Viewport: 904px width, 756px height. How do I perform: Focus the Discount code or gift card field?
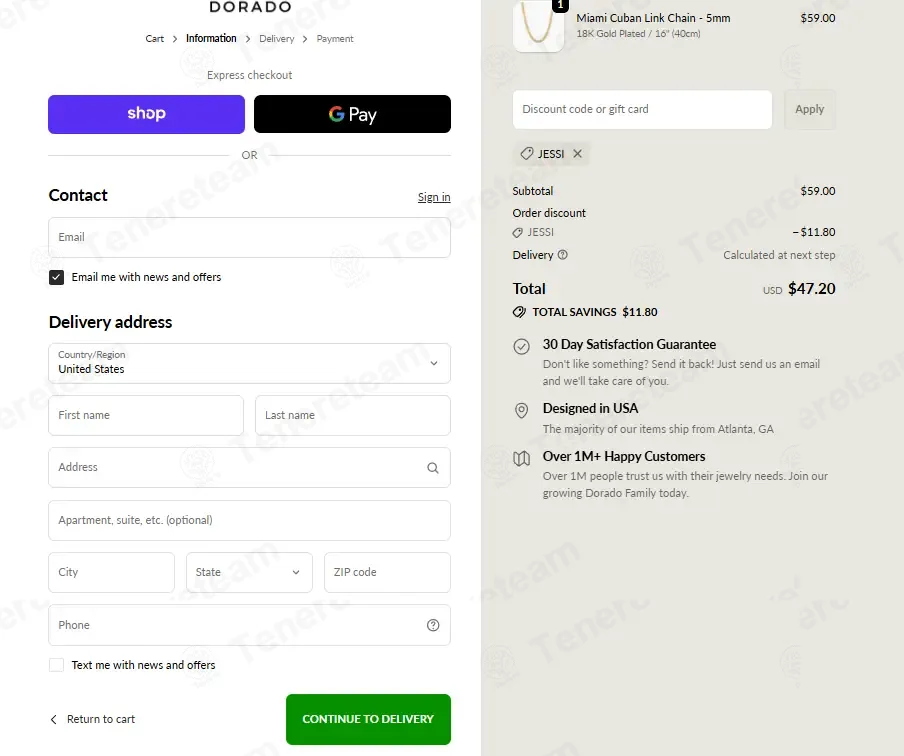[x=642, y=110]
